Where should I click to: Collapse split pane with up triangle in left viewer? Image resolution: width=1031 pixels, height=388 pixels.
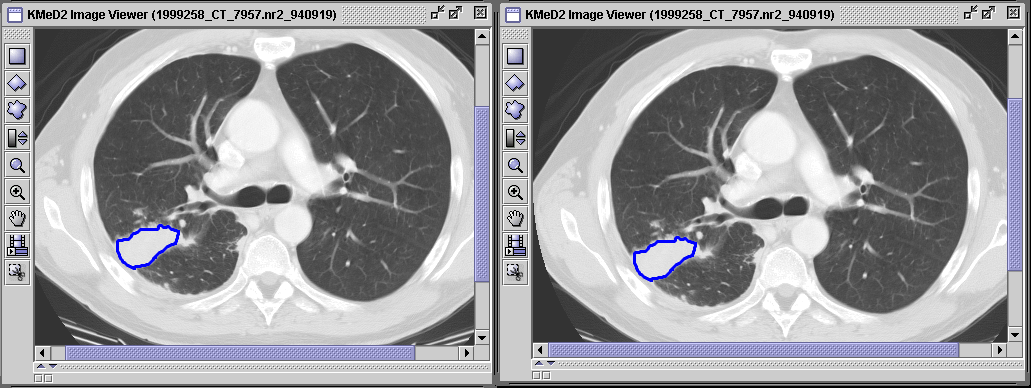pyautogui.click(x=41, y=366)
